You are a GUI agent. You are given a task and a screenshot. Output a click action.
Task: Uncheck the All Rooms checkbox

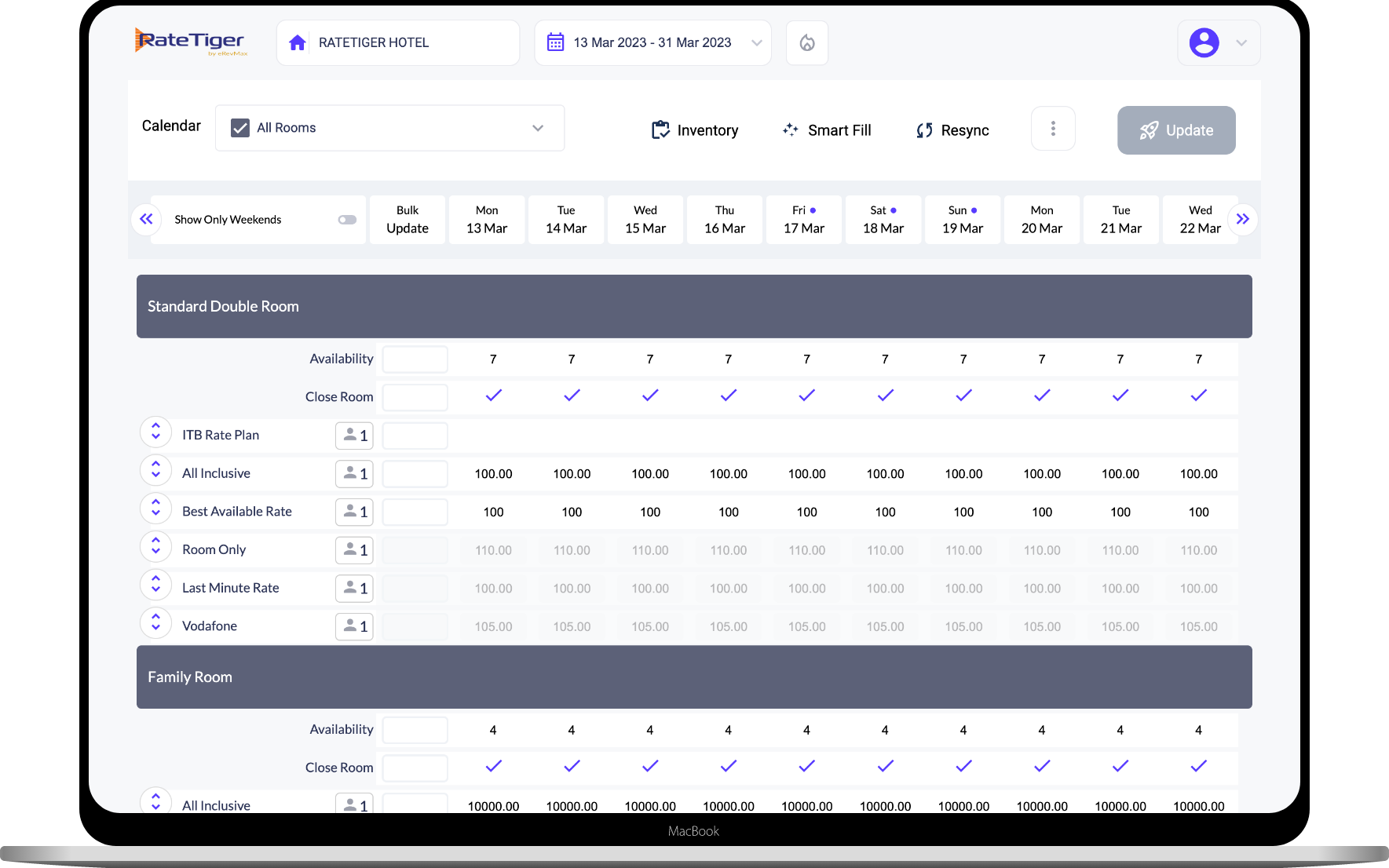[x=240, y=128]
